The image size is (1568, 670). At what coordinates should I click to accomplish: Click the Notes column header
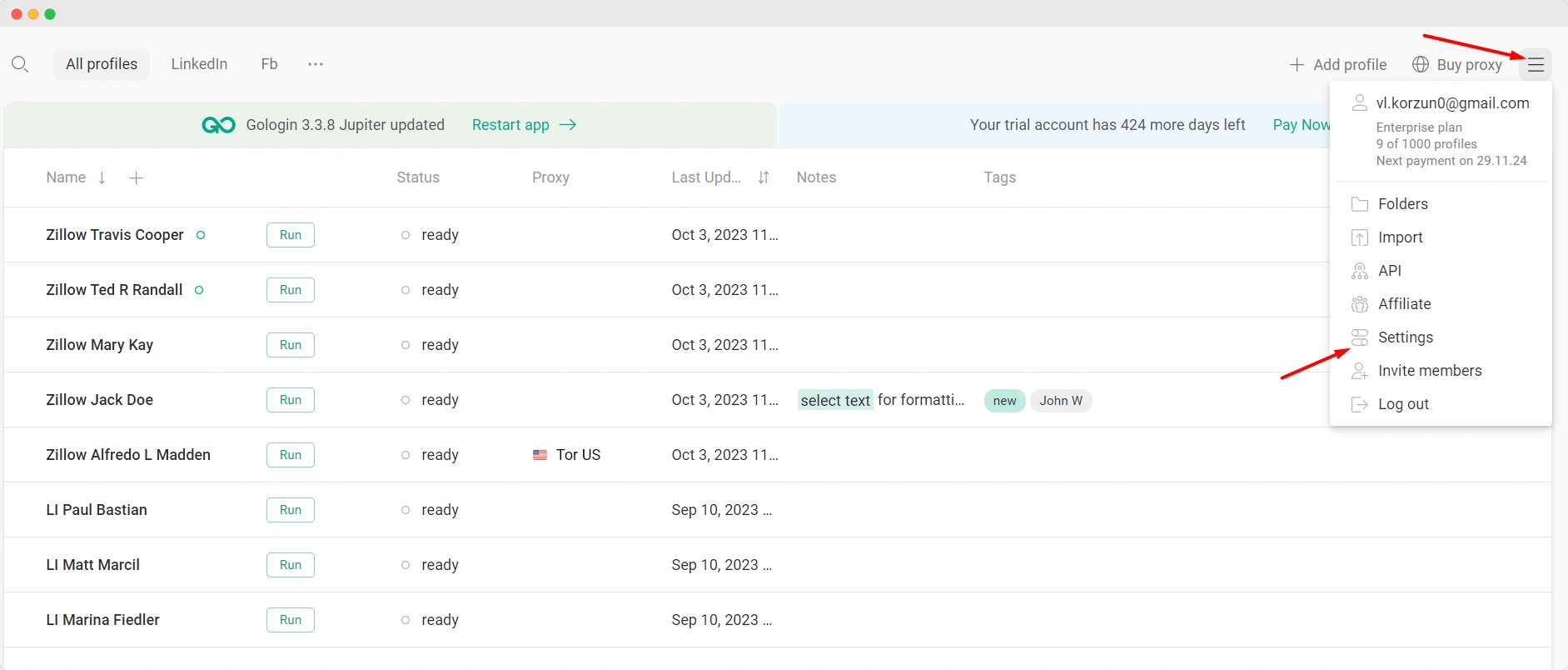pos(816,177)
